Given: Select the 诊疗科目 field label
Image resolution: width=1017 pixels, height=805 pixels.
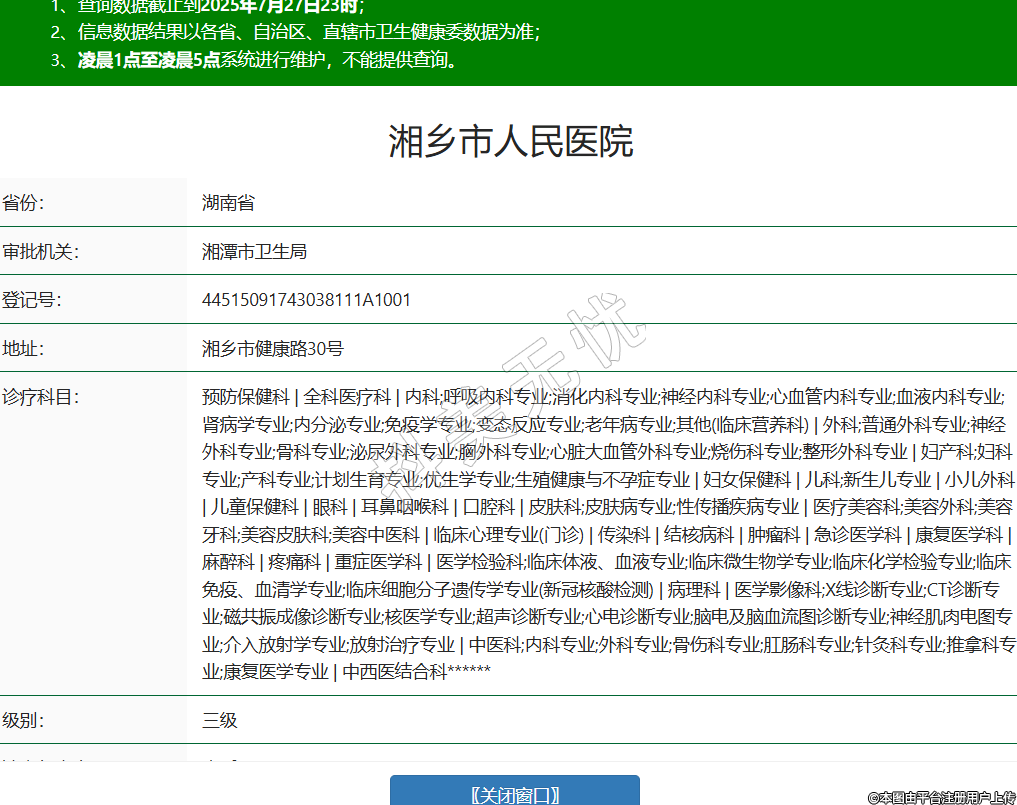Looking at the screenshot, I should click(40, 397).
